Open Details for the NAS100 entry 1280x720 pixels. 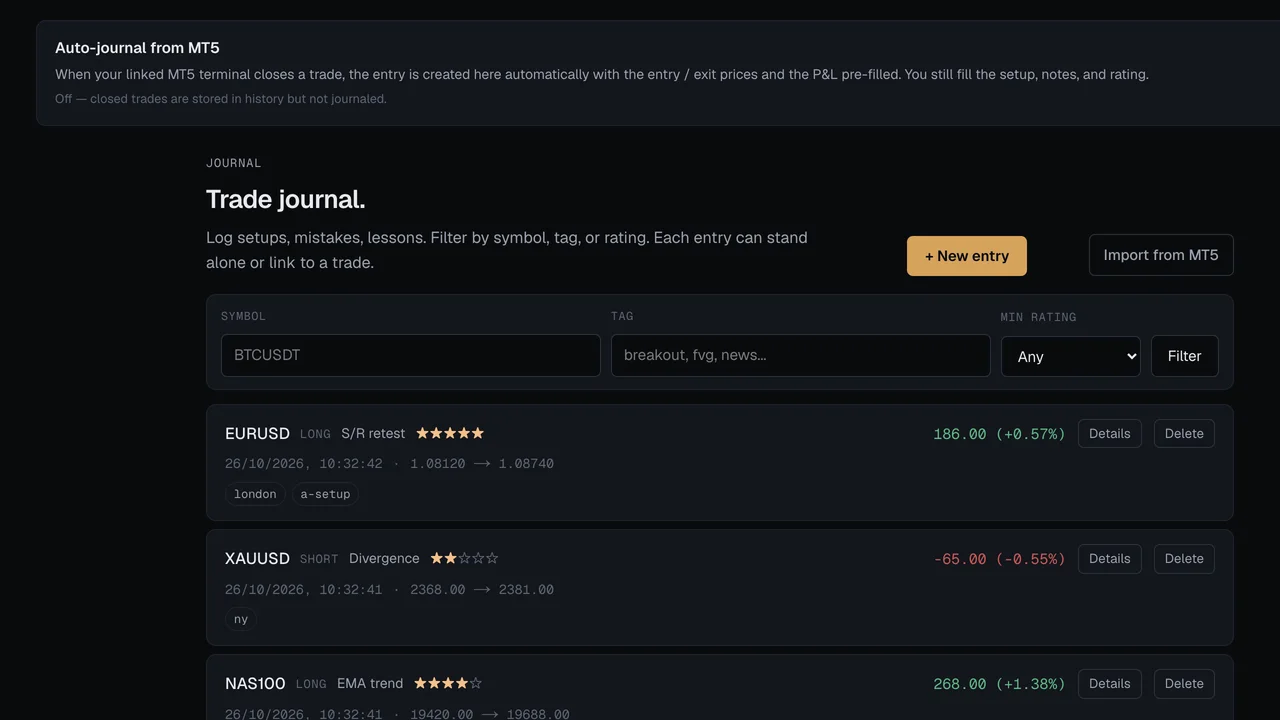pyautogui.click(x=1110, y=683)
